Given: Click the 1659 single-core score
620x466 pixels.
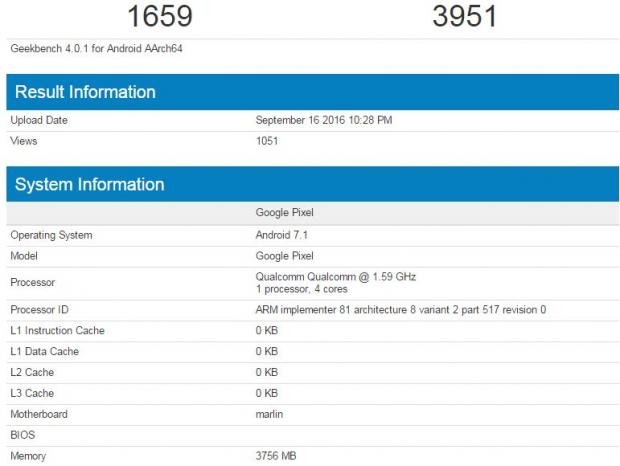Looking at the screenshot, I should [159, 17].
